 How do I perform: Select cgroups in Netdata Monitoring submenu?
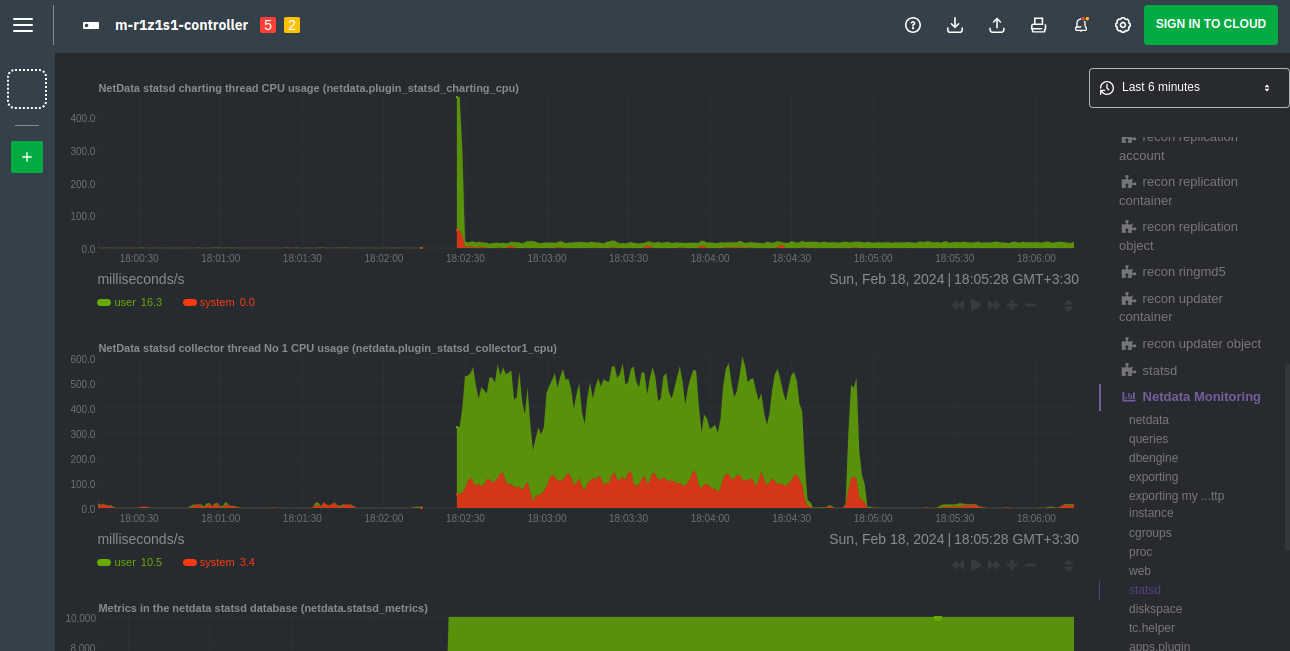1150,533
